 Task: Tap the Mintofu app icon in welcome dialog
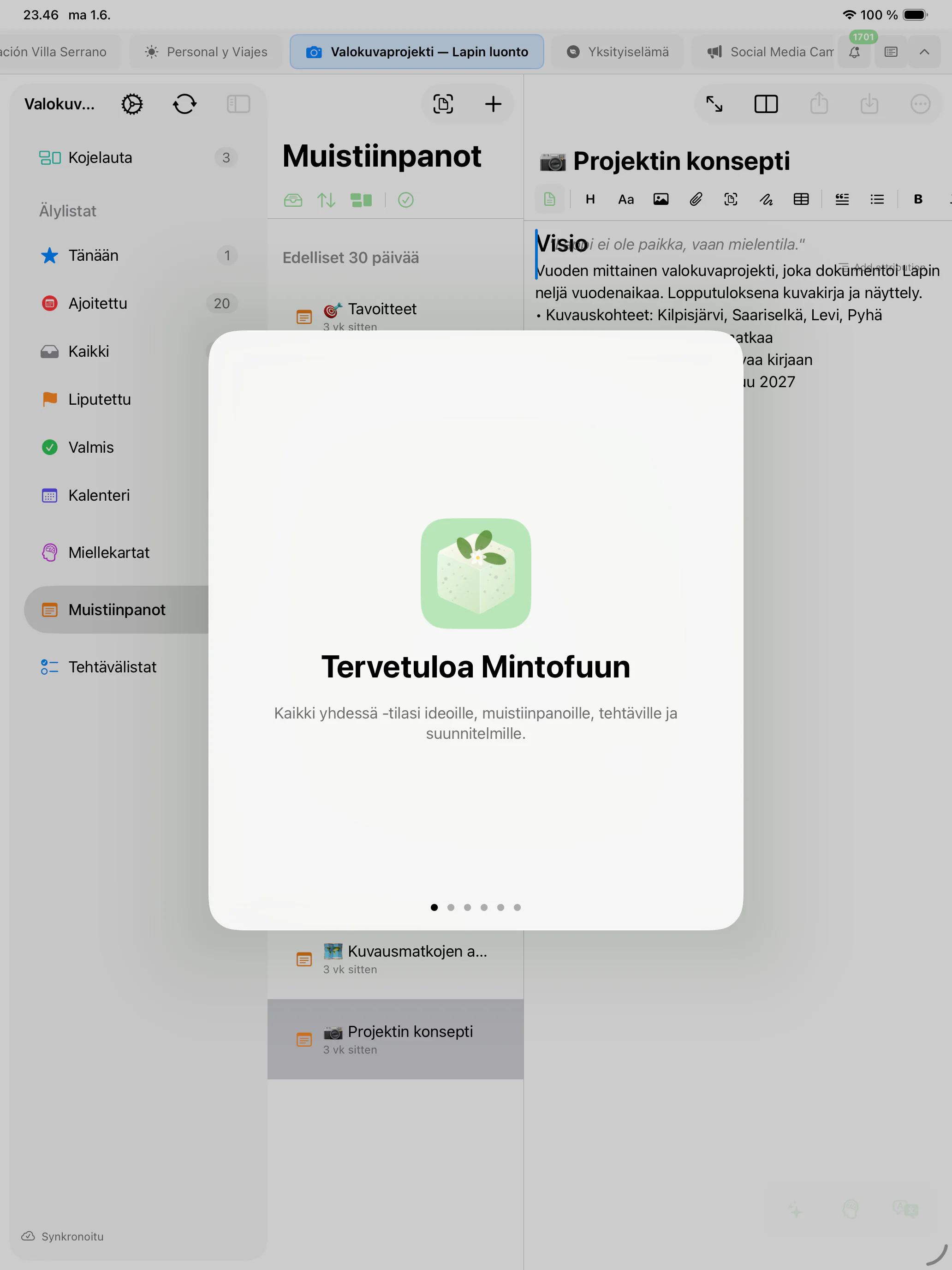tap(476, 573)
